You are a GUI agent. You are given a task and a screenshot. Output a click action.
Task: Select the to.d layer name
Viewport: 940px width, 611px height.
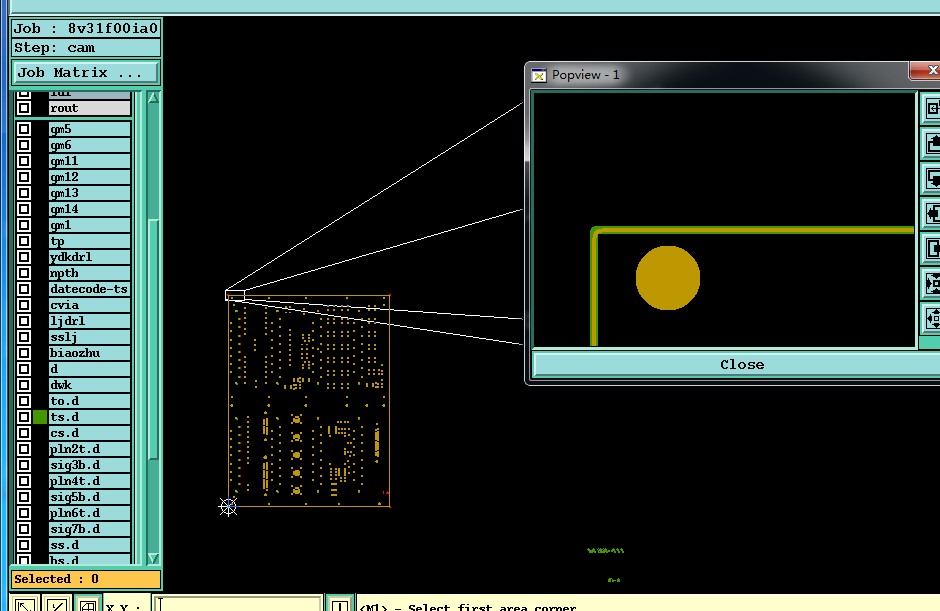[89, 401]
